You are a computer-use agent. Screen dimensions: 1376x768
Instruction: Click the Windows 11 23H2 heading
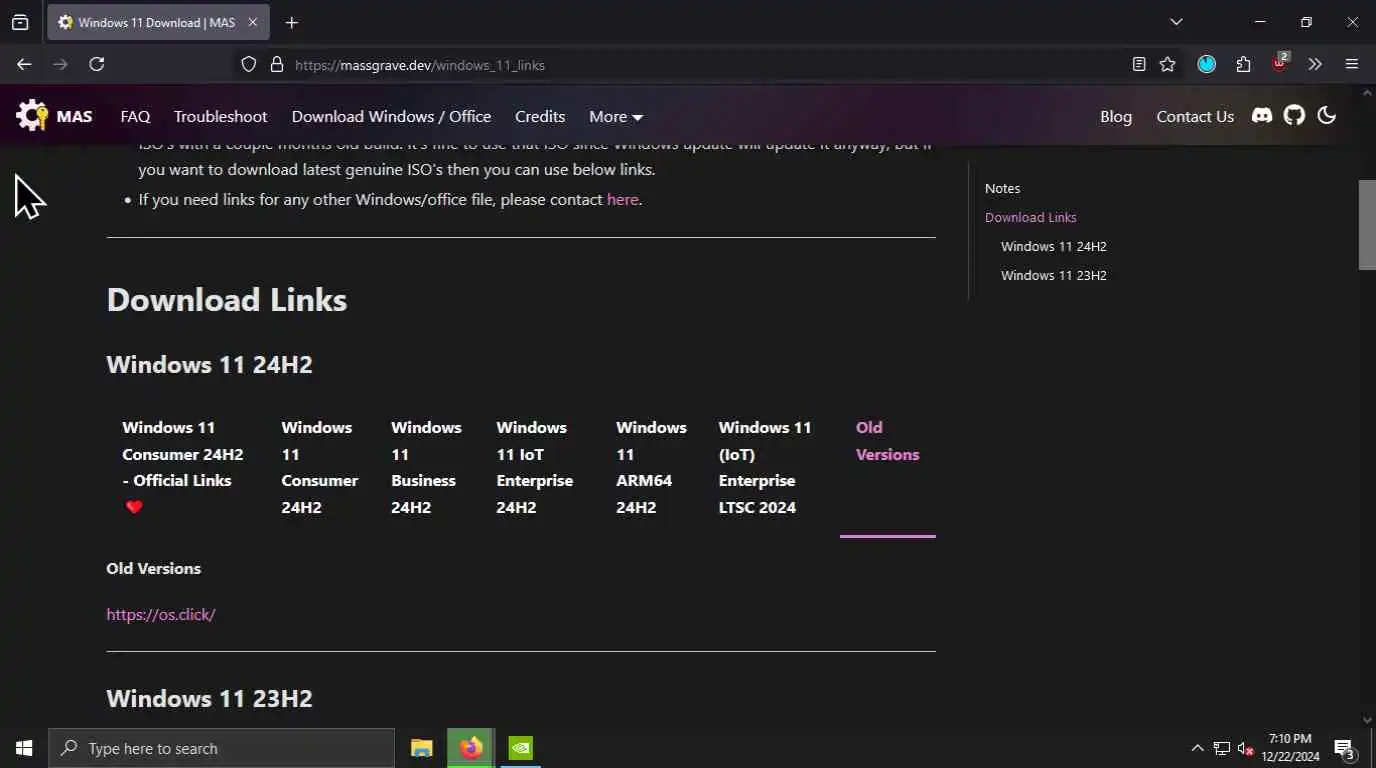209,698
